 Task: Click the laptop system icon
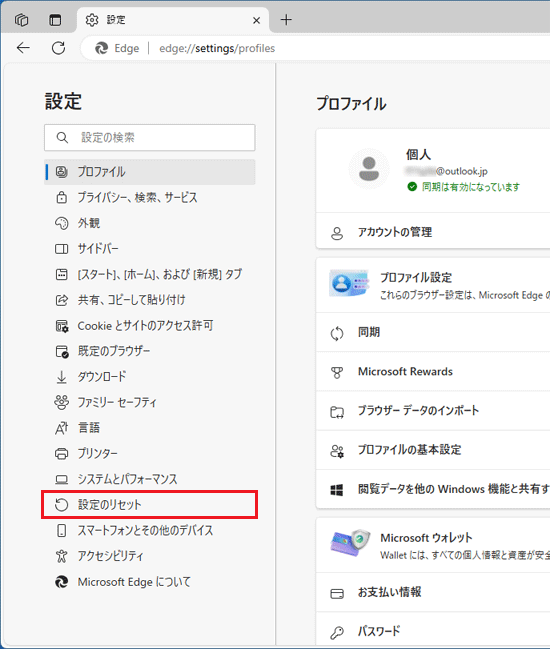point(62,479)
